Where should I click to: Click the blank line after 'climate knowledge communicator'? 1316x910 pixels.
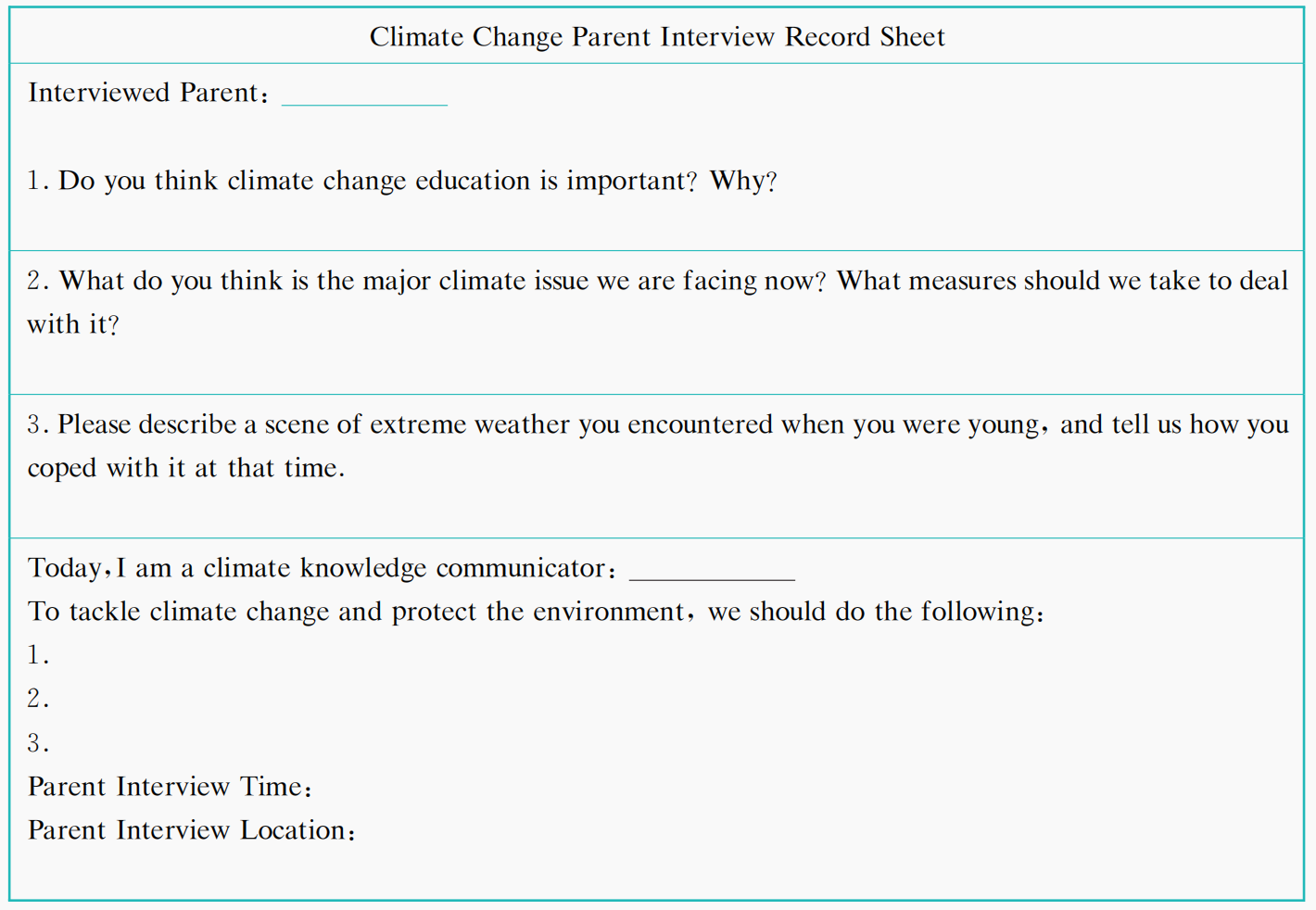(712, 572)
